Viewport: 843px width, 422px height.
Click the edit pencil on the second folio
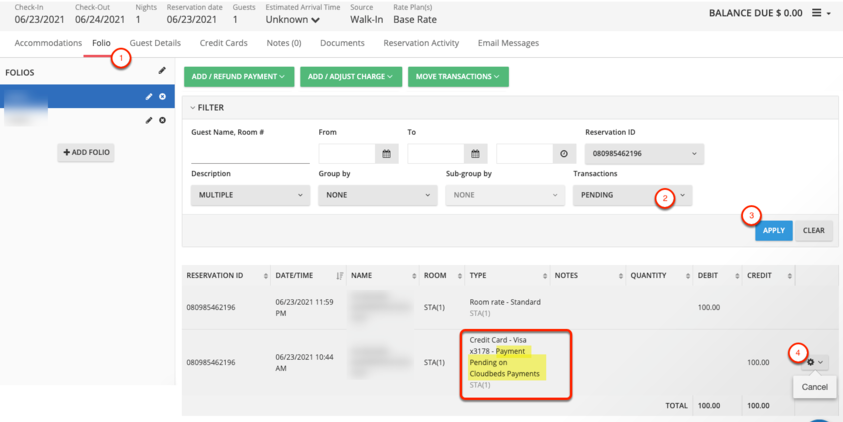149,120
